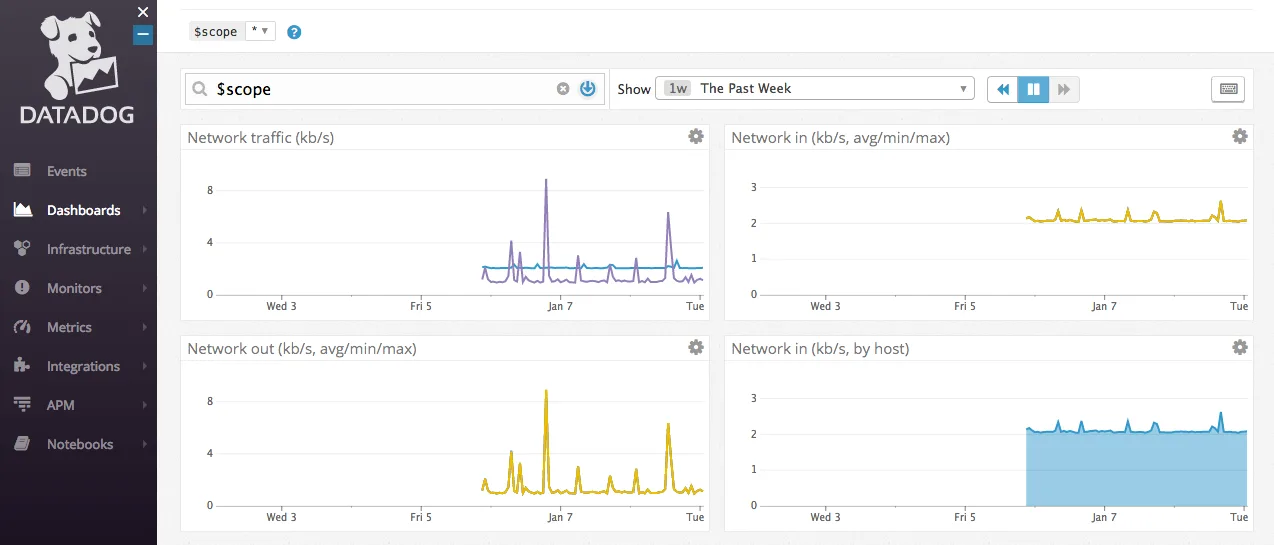Viewport: 1274px width, 545px height.
Task: Open gear on Network in by host
Action: (x=1240, y=348)
